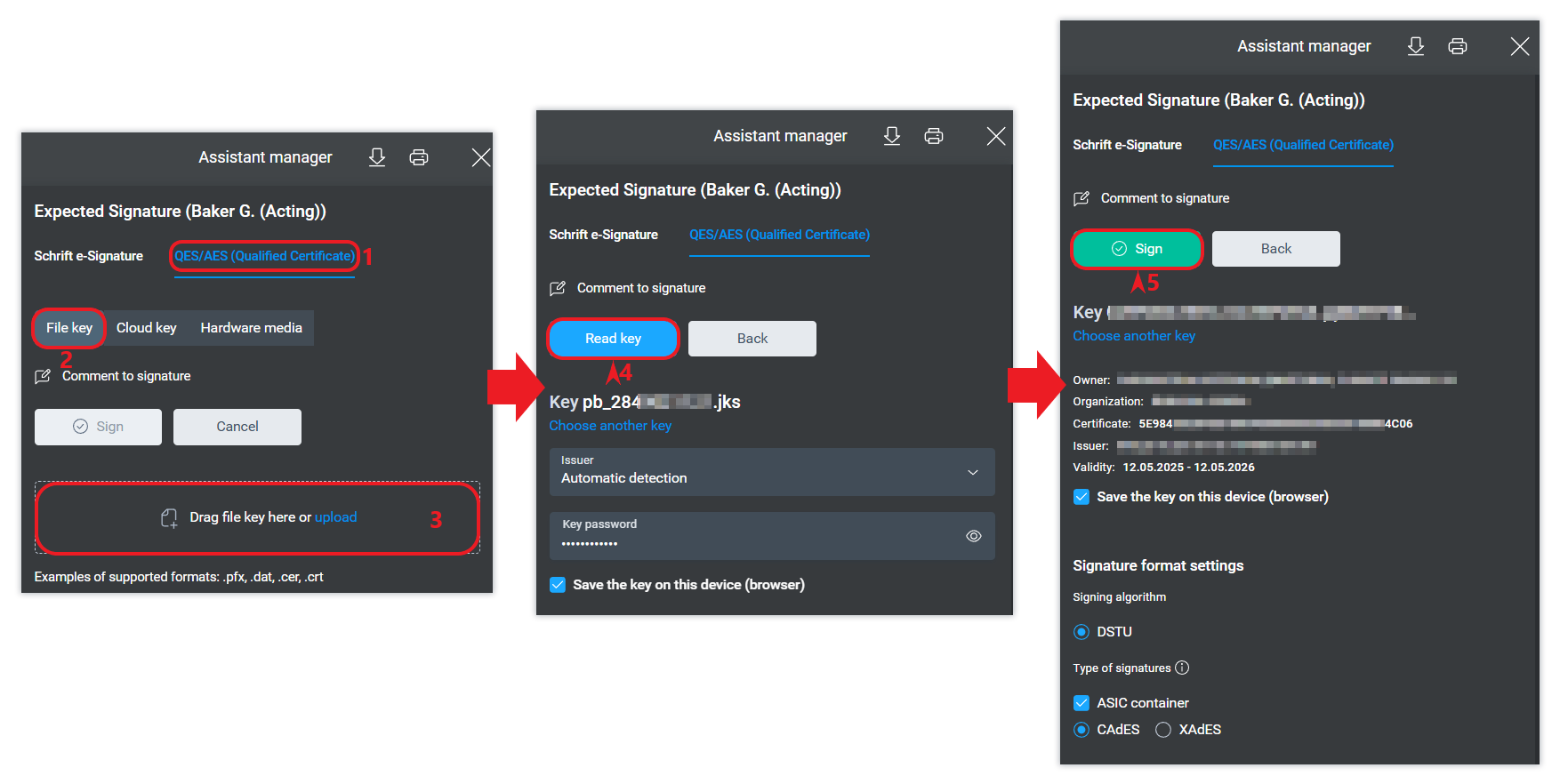Select the CAdES signature type
The width and height of the screenshot is (1560, 784).
point(1082,730)
